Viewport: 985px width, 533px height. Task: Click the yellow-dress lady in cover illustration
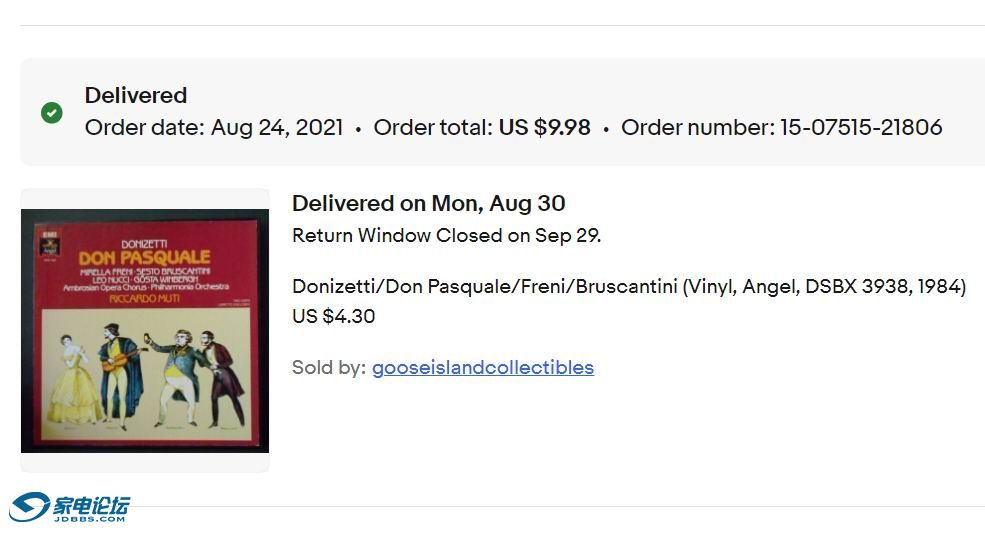pyautogui.click(x=75, y=380)
